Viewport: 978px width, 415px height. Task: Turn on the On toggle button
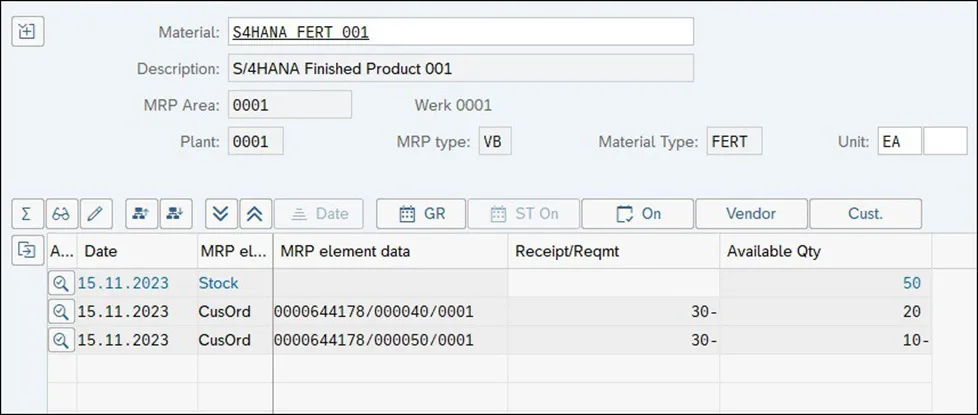pos(638,214)
